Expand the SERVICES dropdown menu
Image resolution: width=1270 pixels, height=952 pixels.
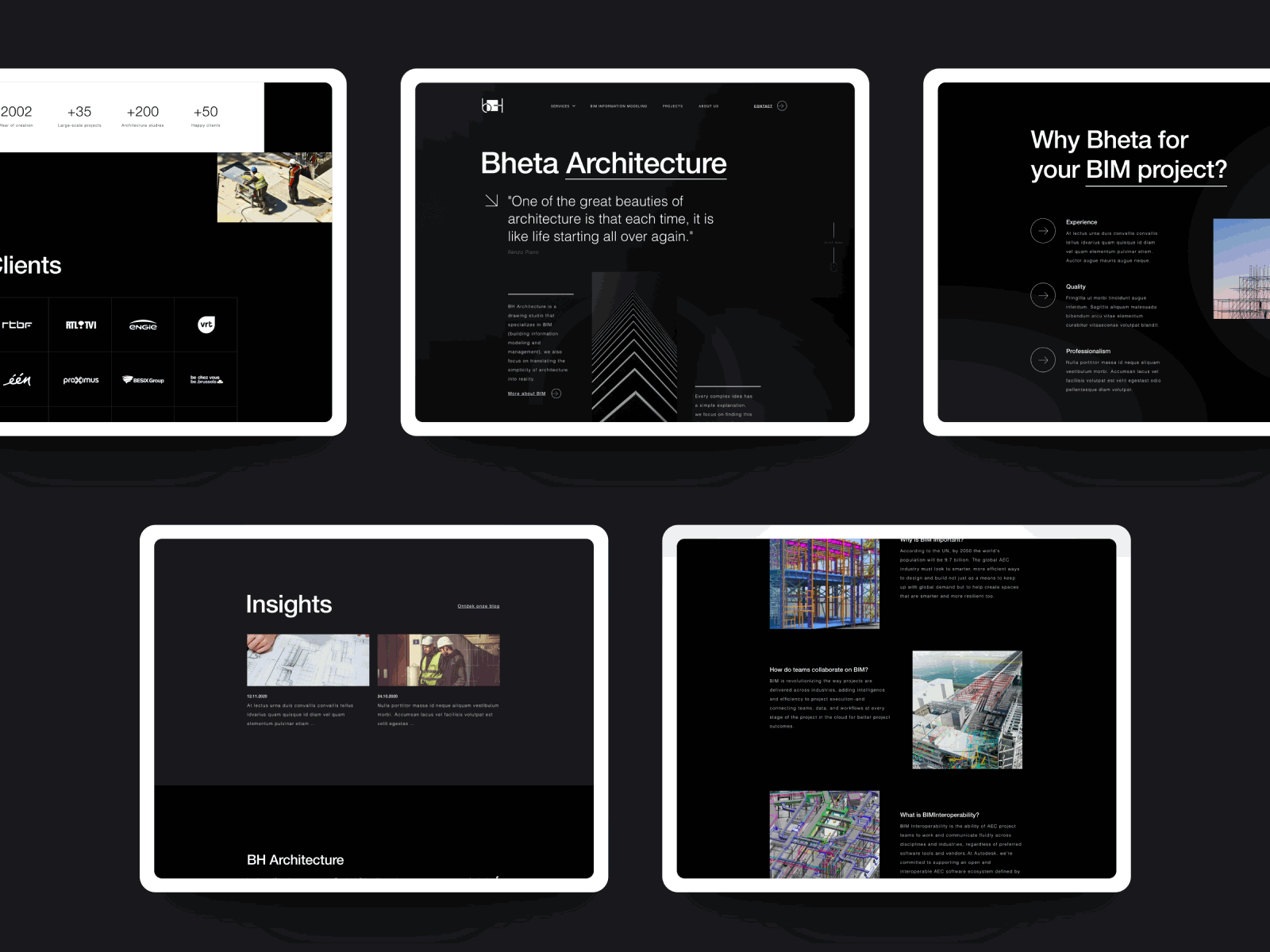tap(562, 106)
